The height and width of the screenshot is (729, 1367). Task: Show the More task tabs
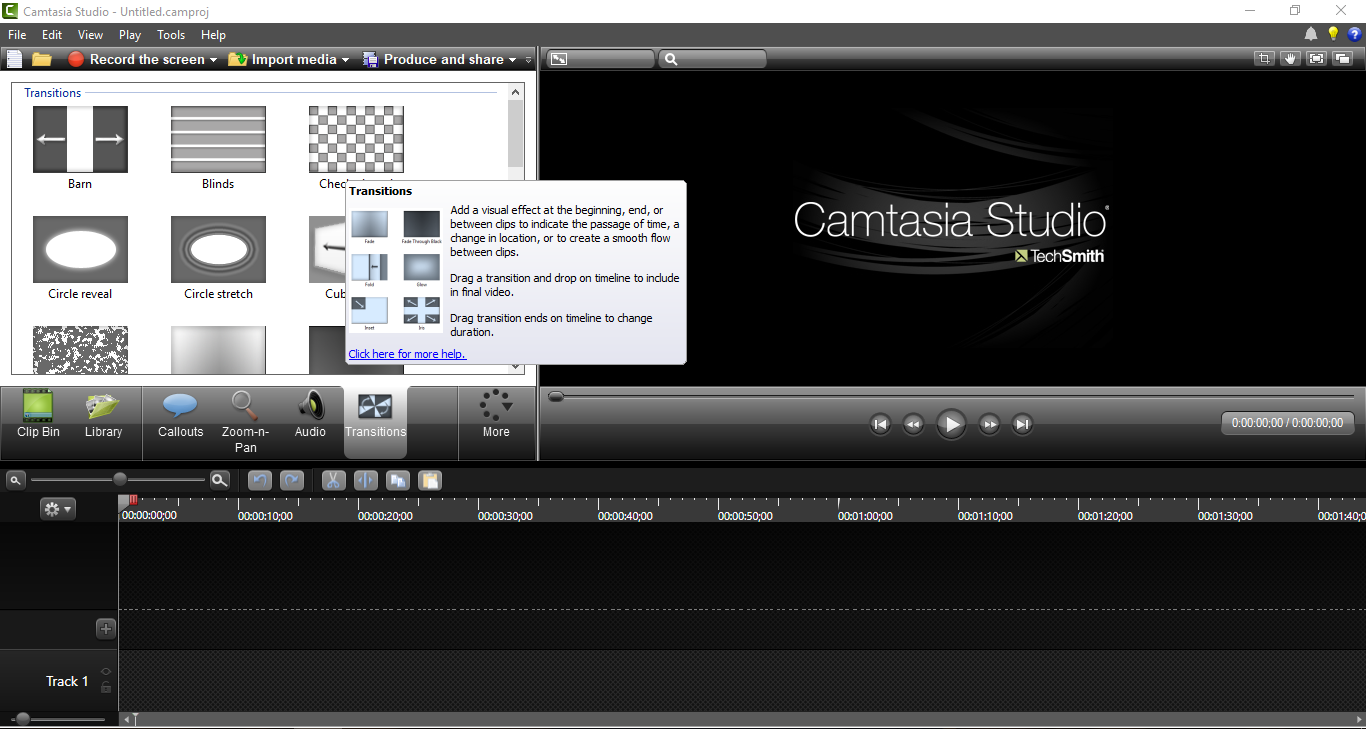496,415
